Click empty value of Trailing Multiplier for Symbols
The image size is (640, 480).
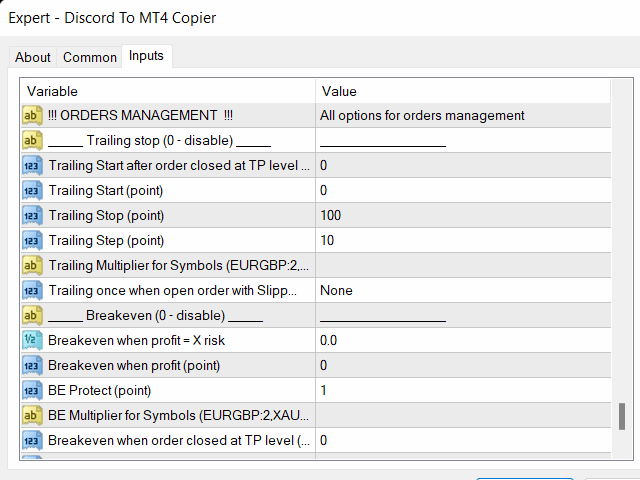tap(463, 265)
